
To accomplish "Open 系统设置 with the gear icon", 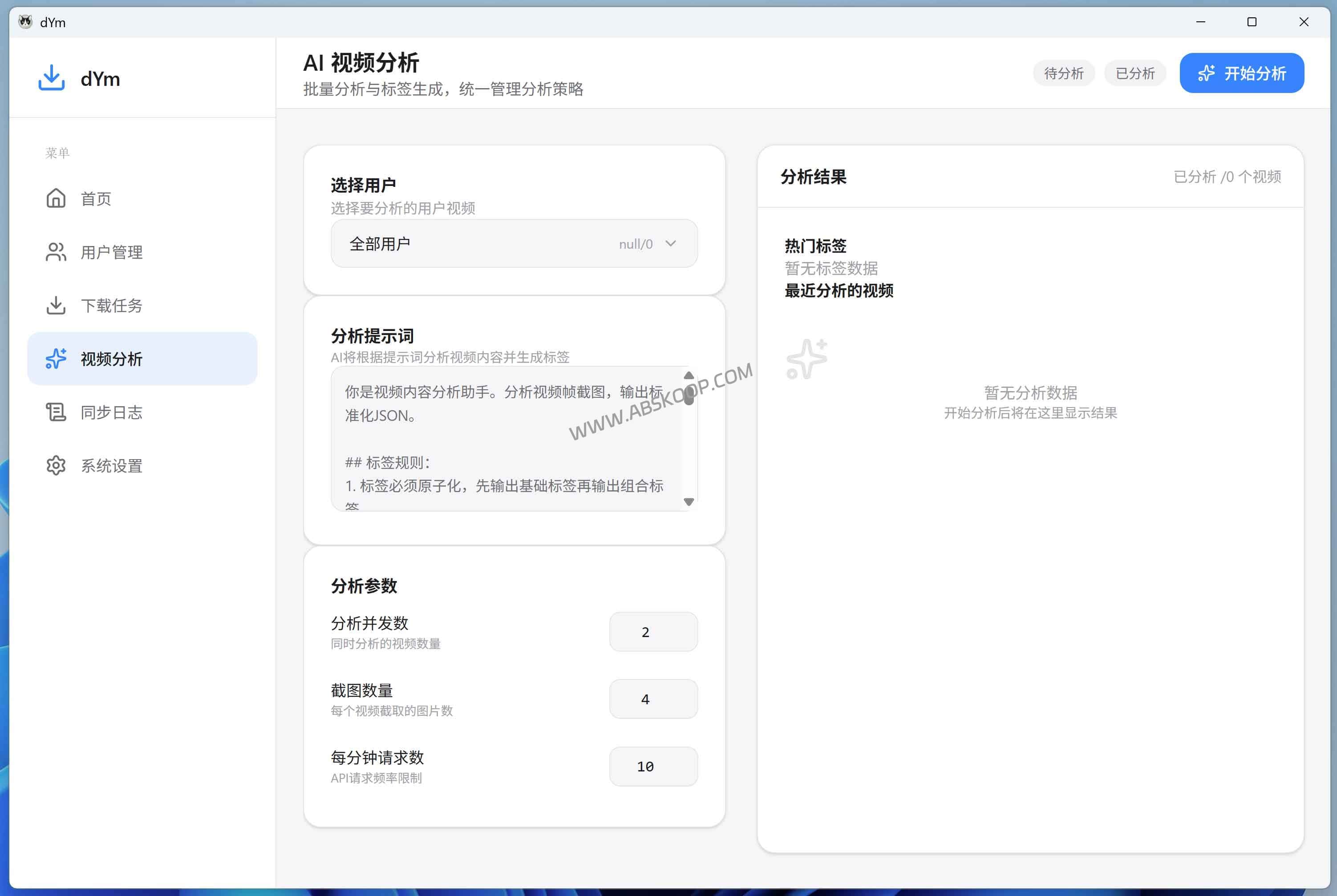I will pyautogui.click(x=56, y=465).
